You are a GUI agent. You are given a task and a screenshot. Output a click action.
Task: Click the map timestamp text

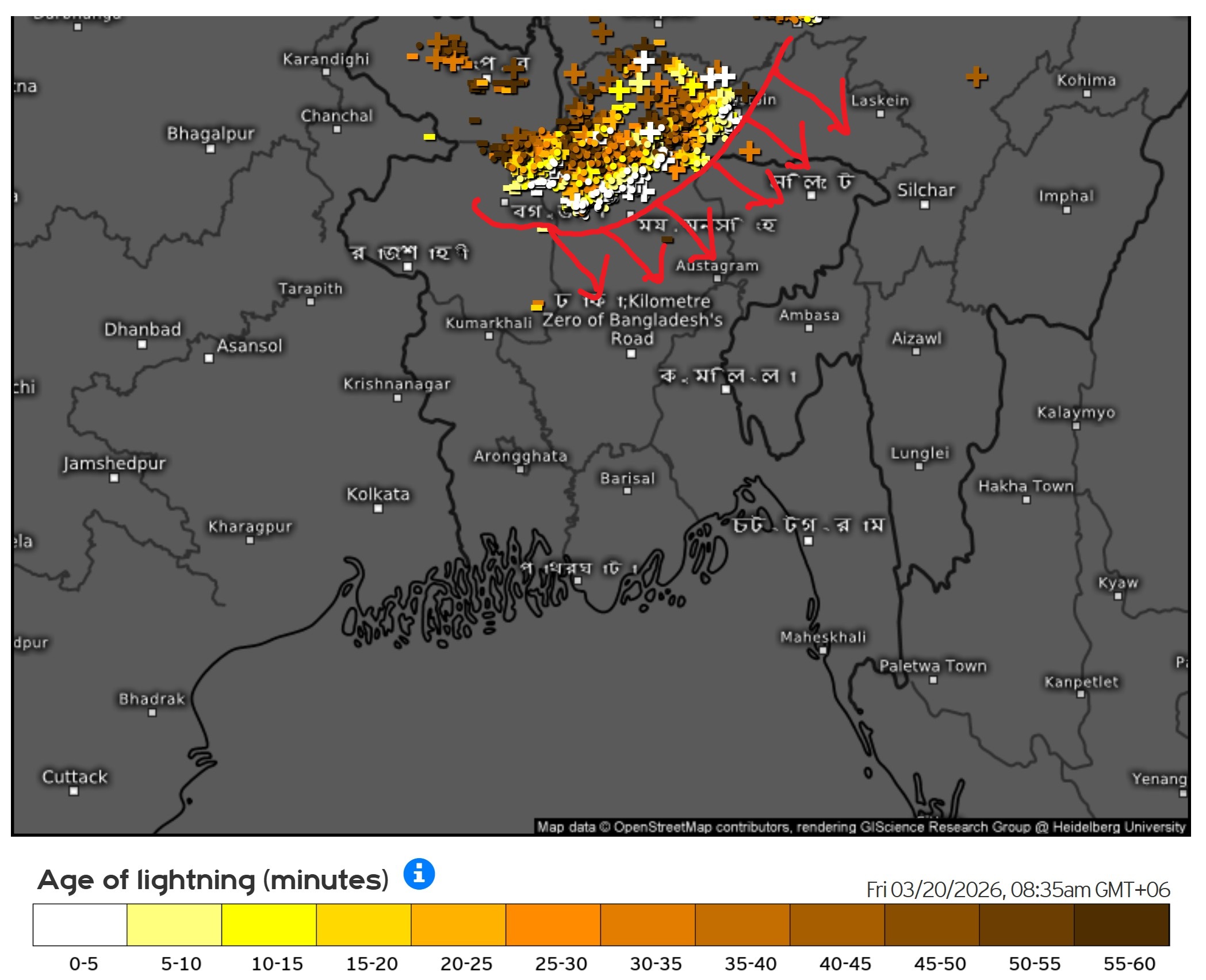[1017, 890]
